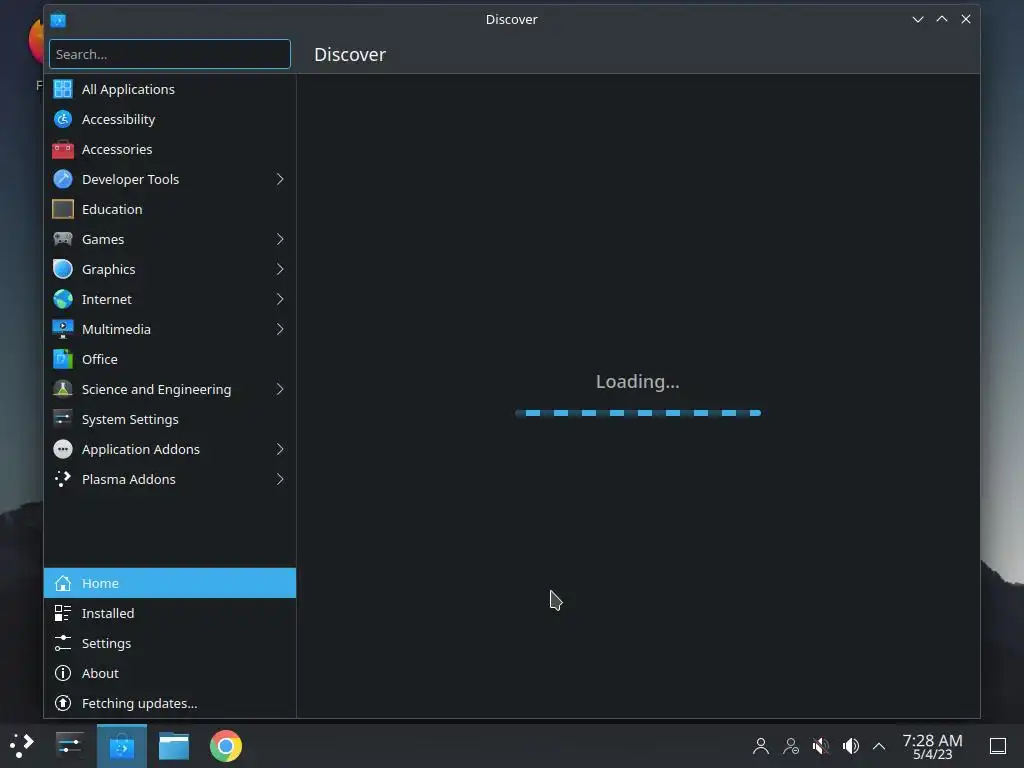Click the speaker volume tray icon
The width and height of the screenshot is (1024, 768).
pyautogui.click(x=850, y=746)
